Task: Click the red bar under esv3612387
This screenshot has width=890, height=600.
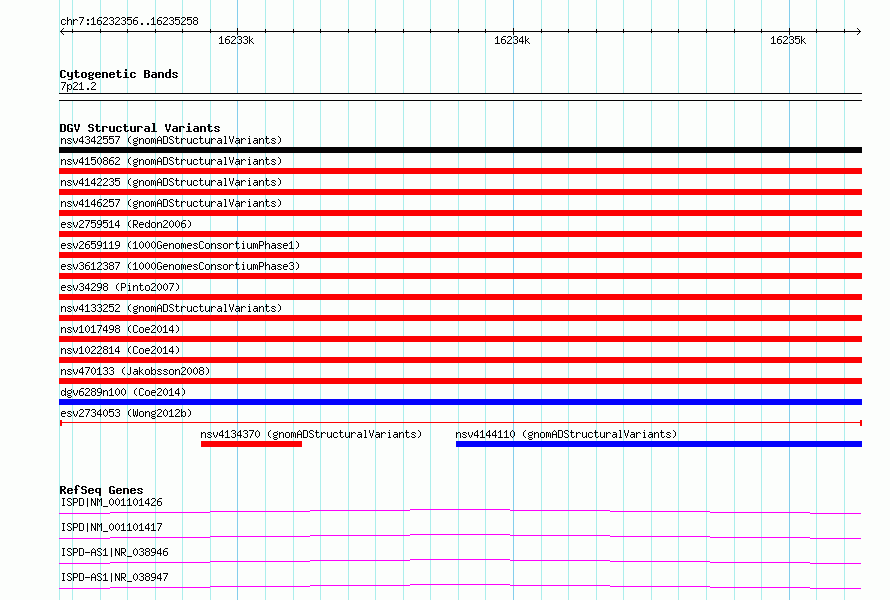Action: (x=460, y=276)
